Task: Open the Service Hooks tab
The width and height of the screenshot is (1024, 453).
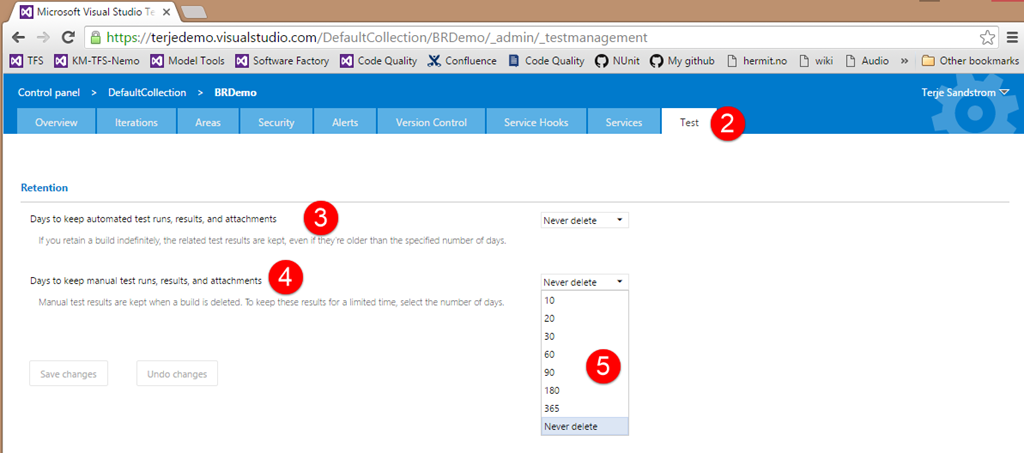Action: [536, 123]
